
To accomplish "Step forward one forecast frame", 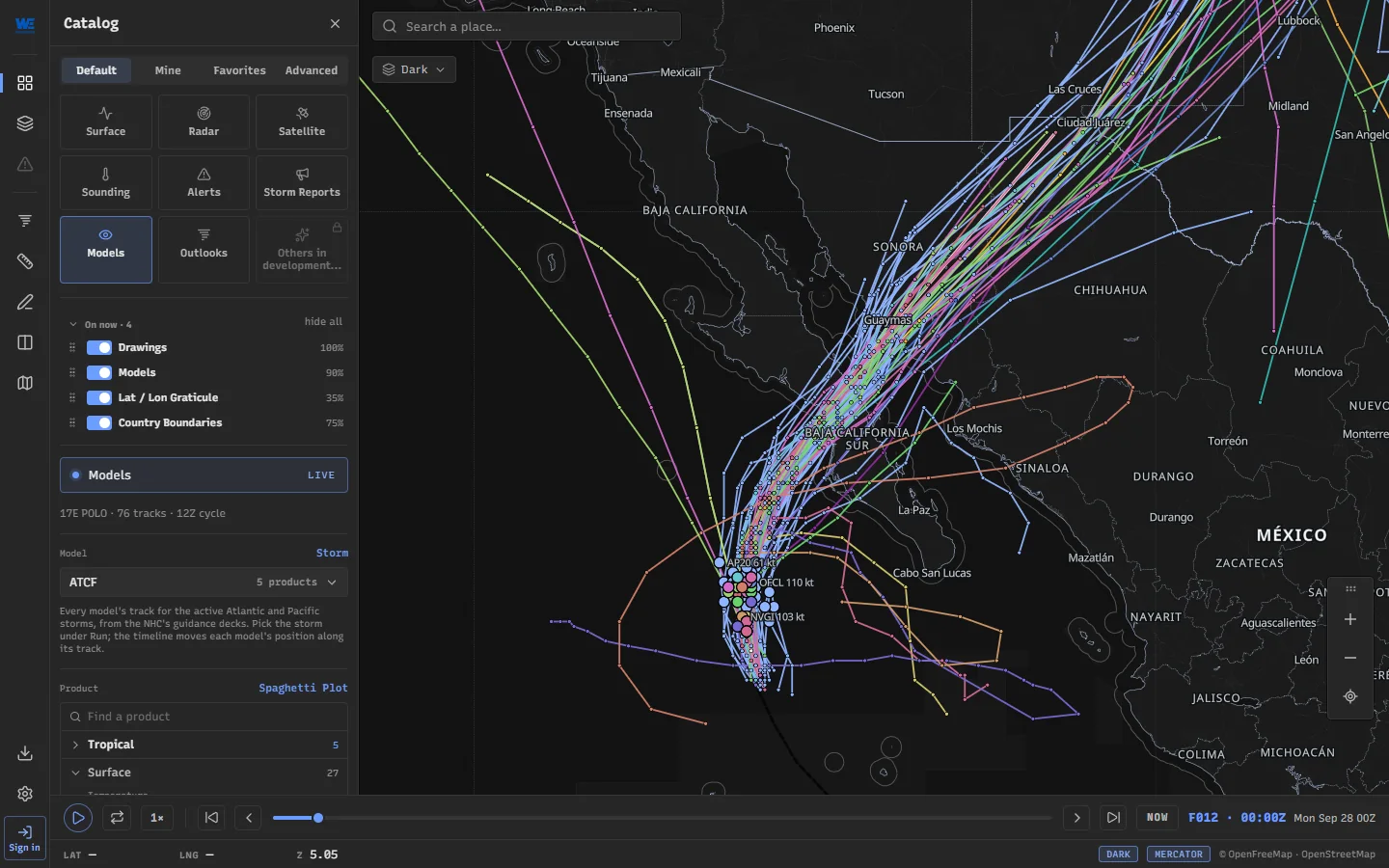I will coord(1076,818).
